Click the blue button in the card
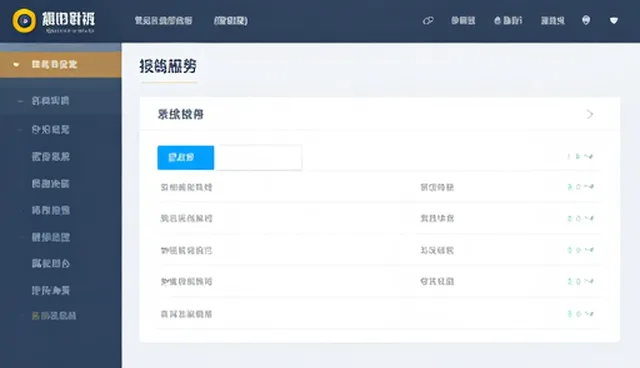640x368 pixels. [186, 157]
